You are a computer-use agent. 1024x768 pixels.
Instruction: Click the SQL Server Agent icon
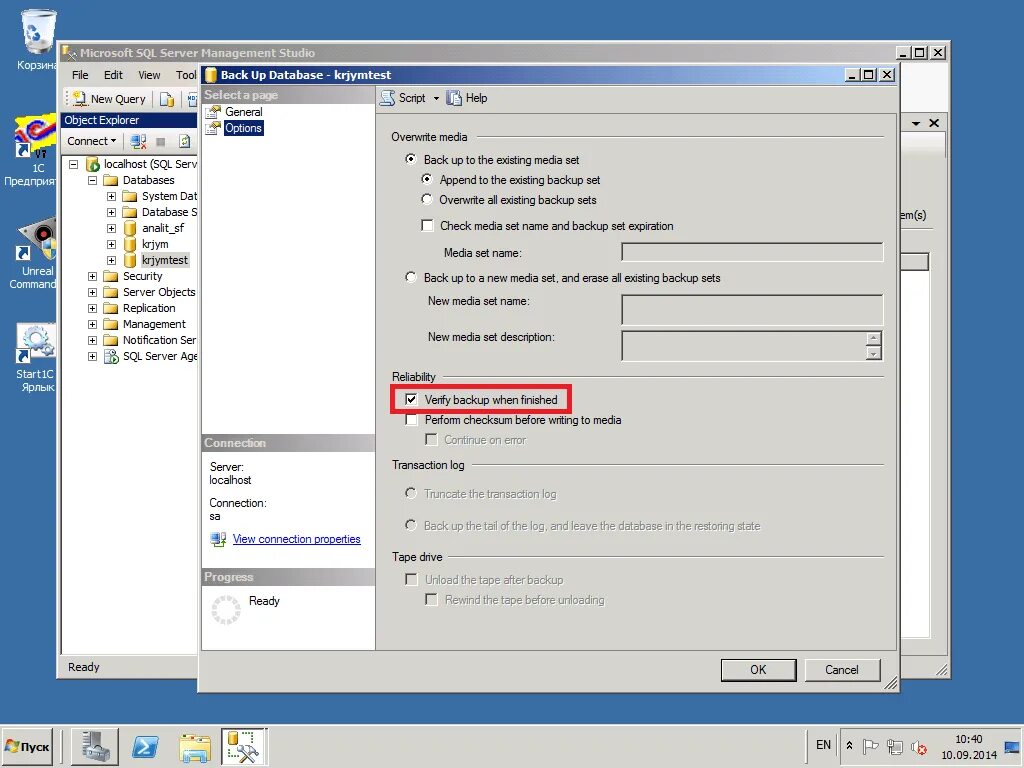pyautogui.click(x=112, y=356)
